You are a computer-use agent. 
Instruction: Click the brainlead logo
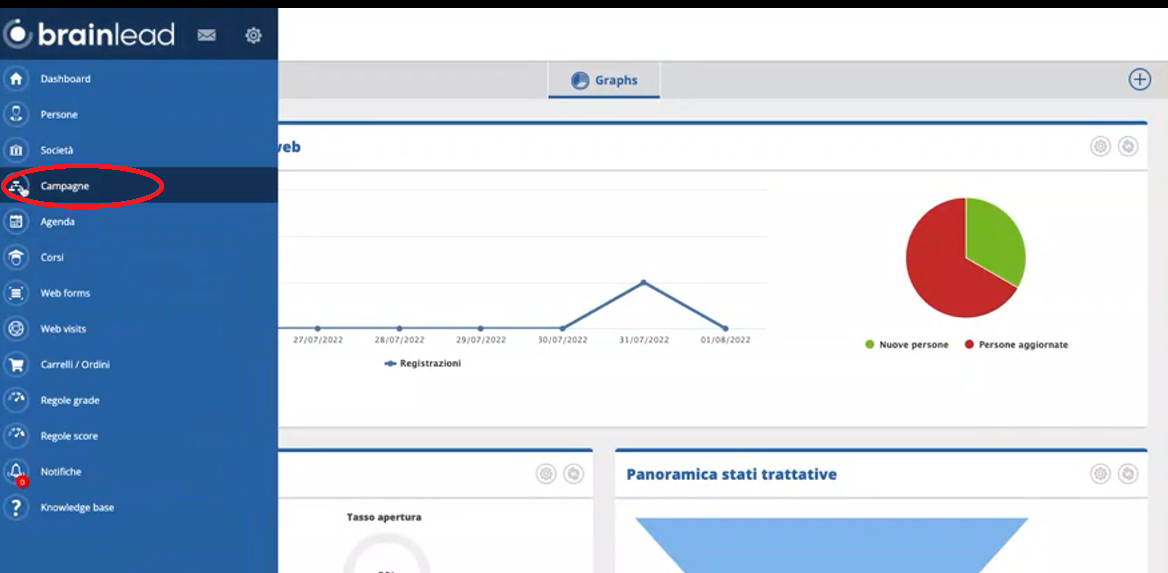tap(89, 34)
